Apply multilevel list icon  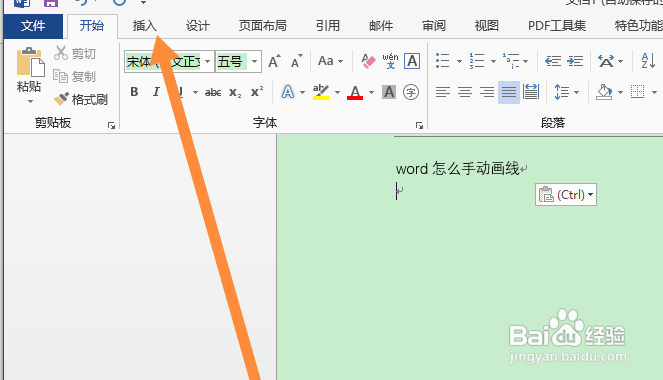click(511, 61)
